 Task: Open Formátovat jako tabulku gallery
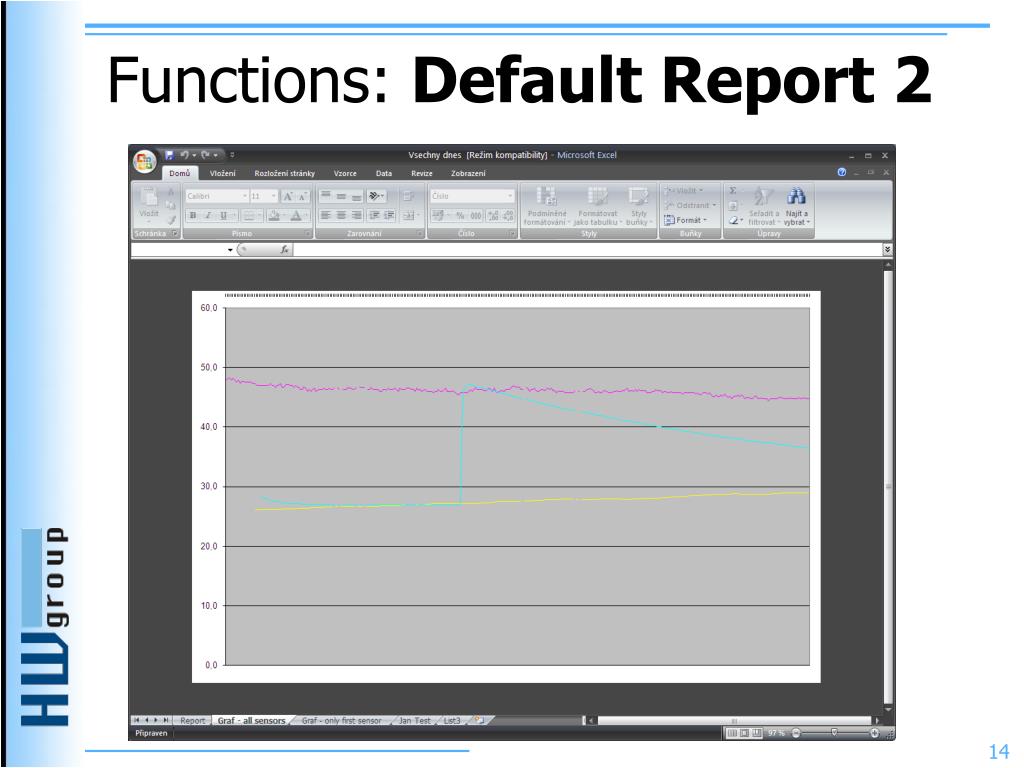598,206
